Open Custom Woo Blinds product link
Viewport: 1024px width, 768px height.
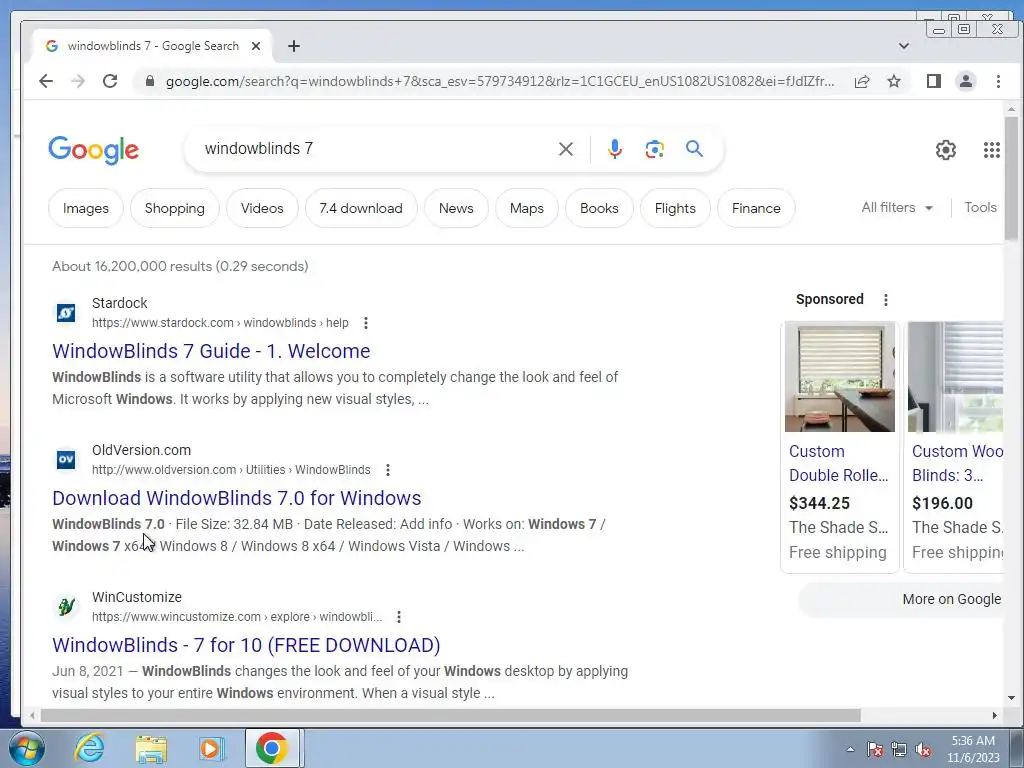[x=957, y=463]
